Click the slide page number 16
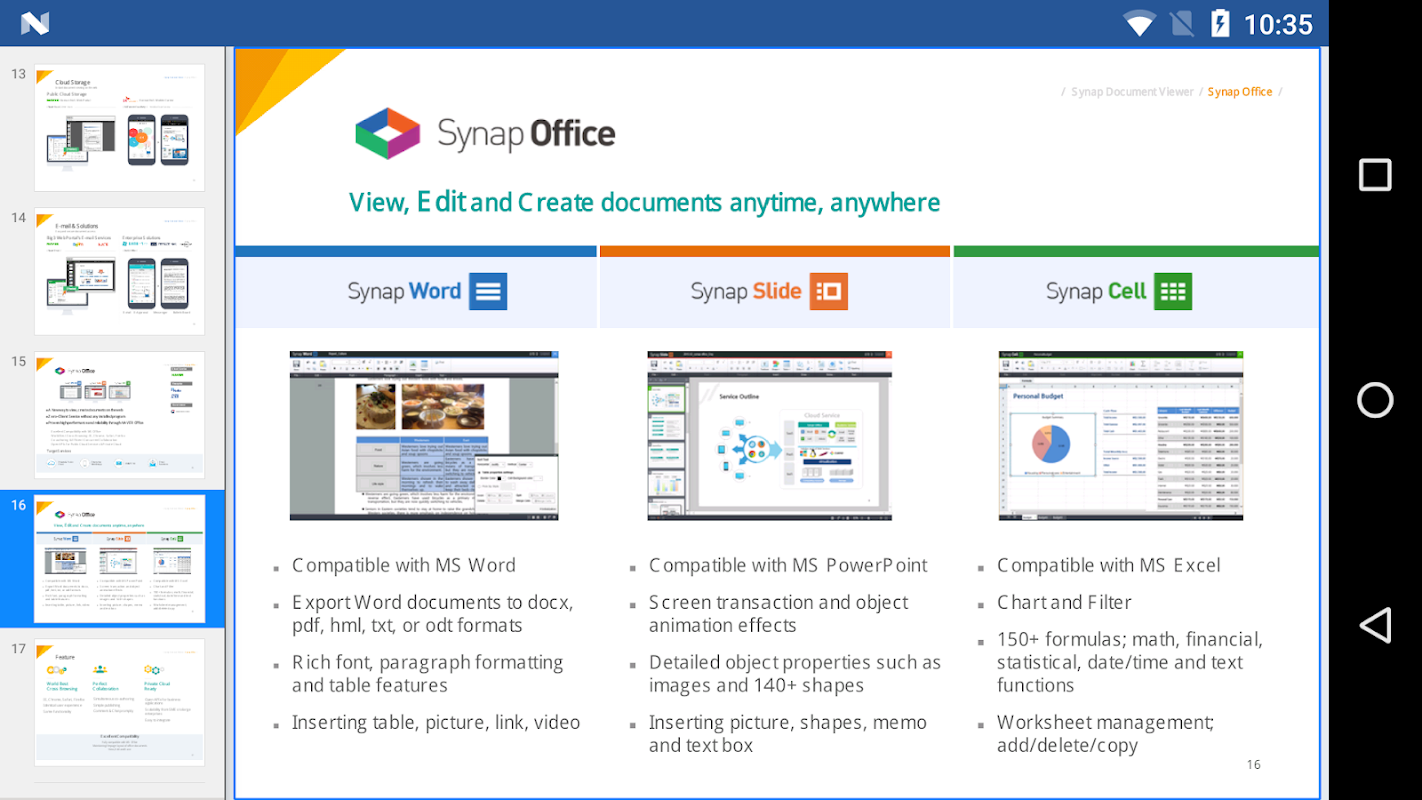This screenshot has width=1422, height=800. 1254,765
